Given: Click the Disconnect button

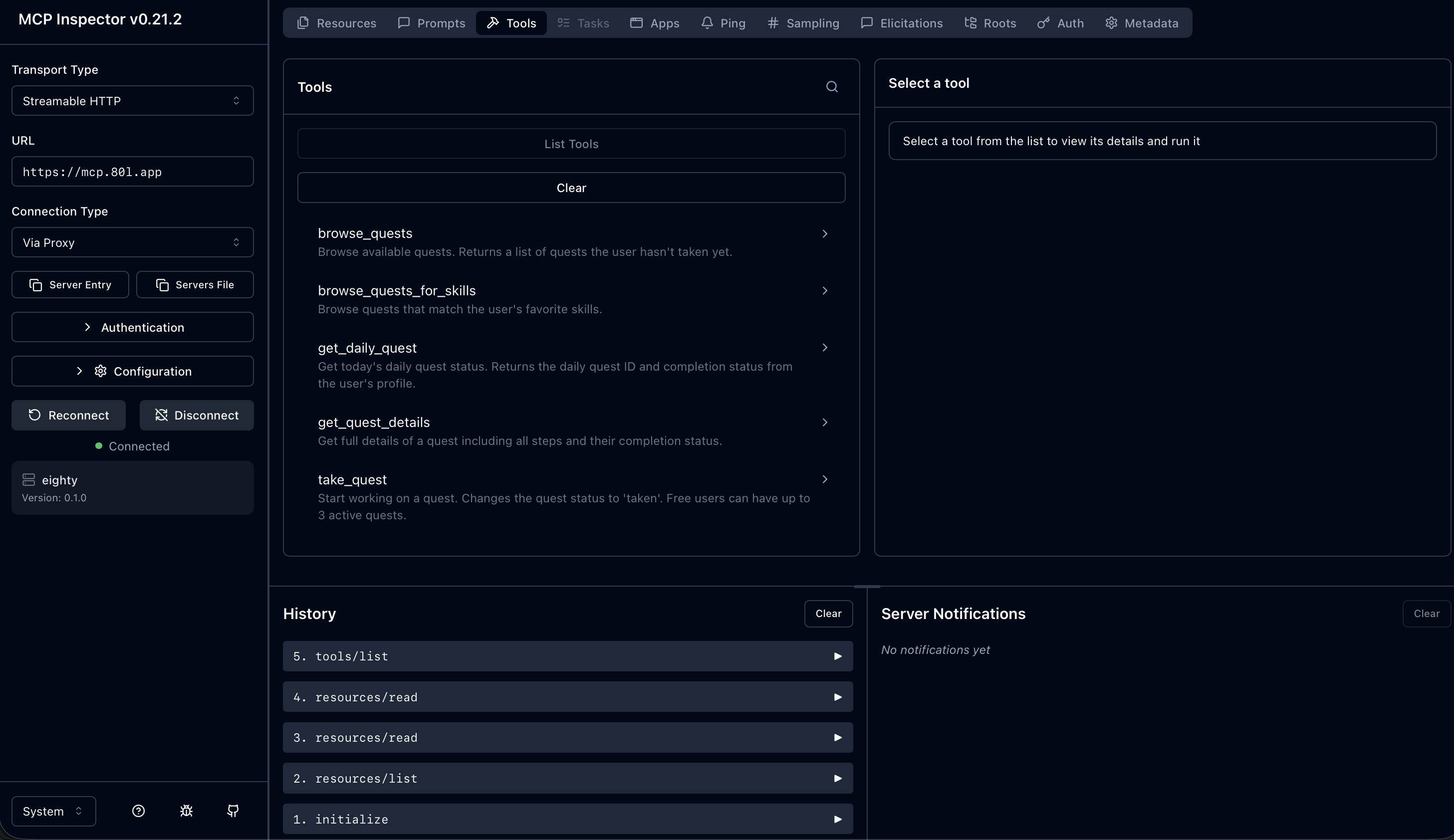Looking at the screenshot, I should tap(196, 416).
